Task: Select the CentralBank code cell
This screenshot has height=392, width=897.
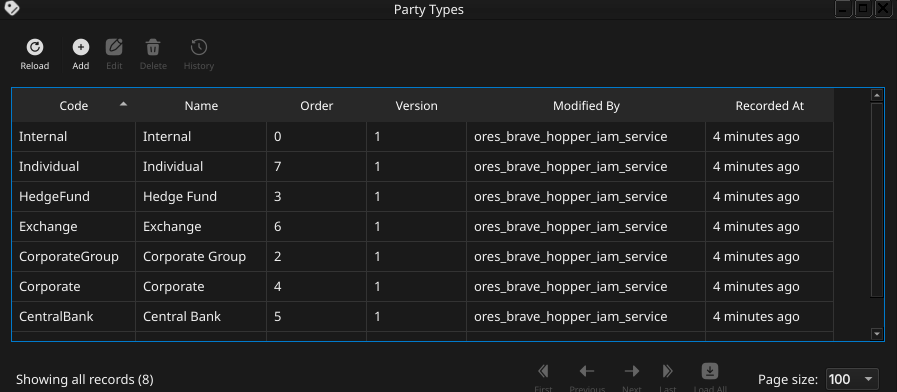Action: 74,316
